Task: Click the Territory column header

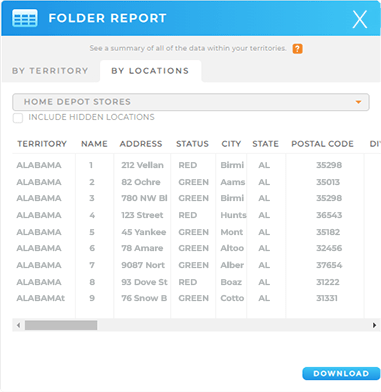Action: pos(42,144)
